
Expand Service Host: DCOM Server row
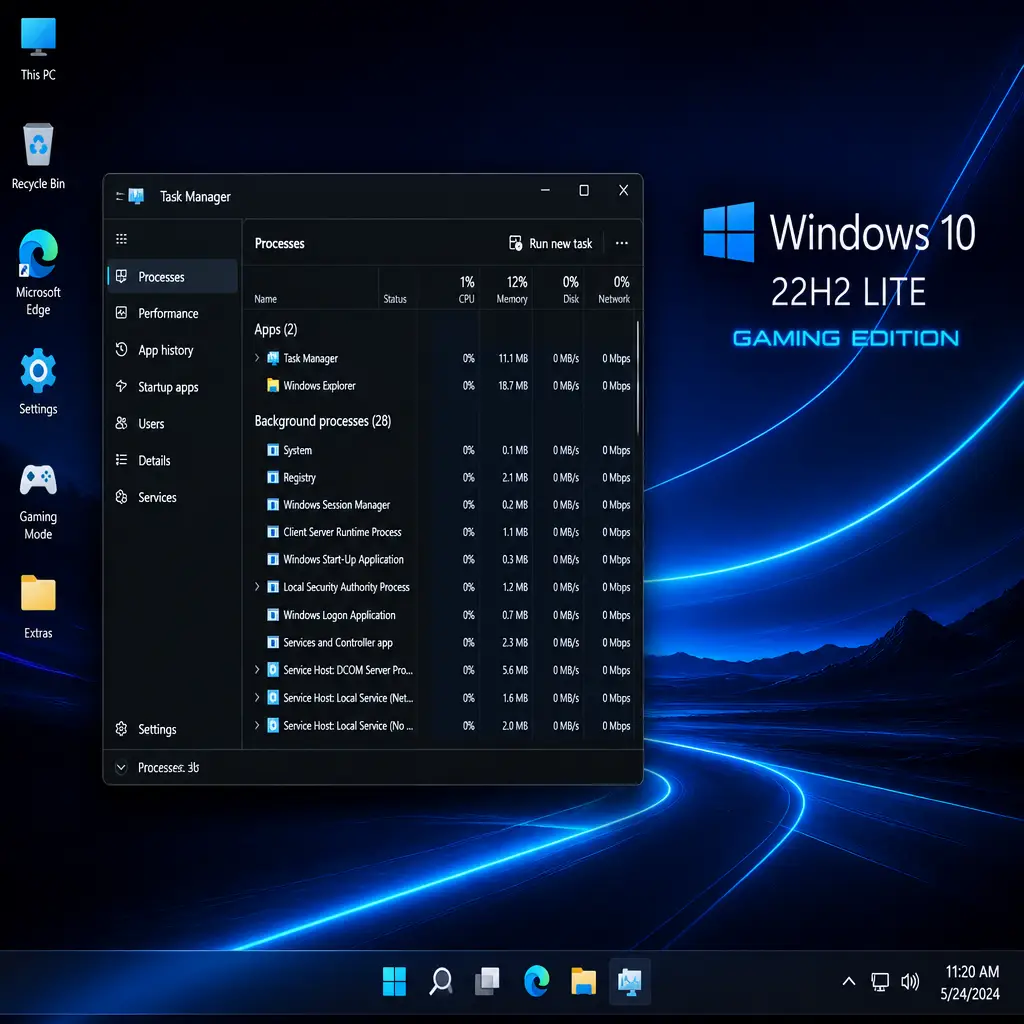[257, 669]
